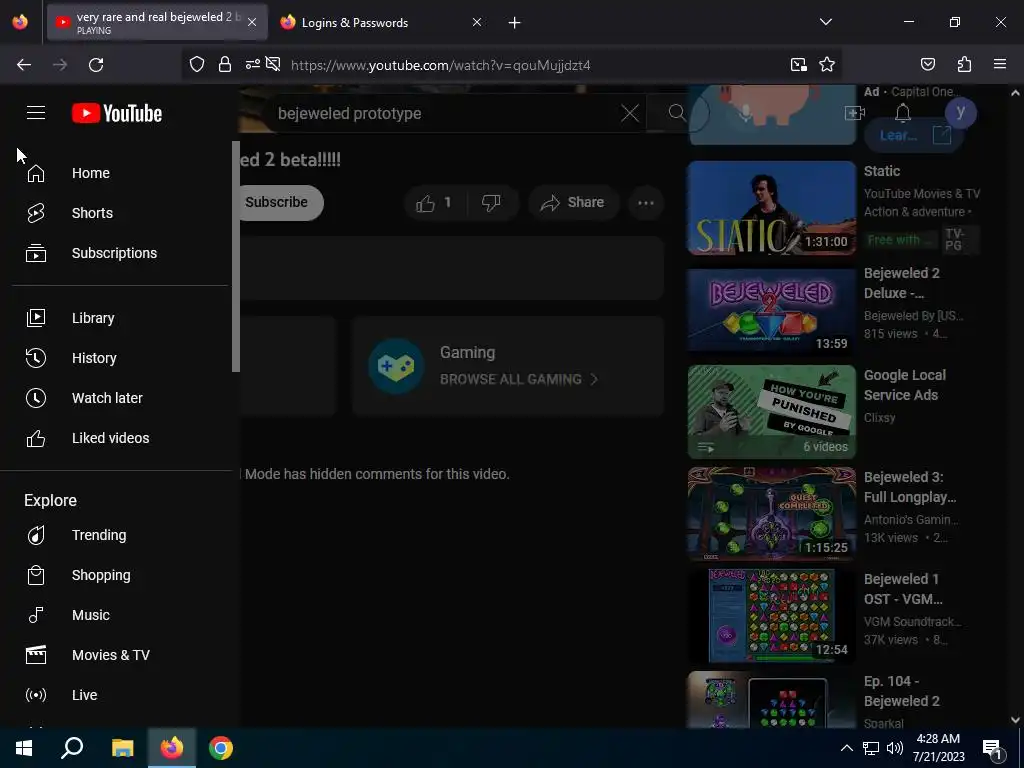Open the account avatar menu
Screen dimensions: 1024x768
click(960, 112)
